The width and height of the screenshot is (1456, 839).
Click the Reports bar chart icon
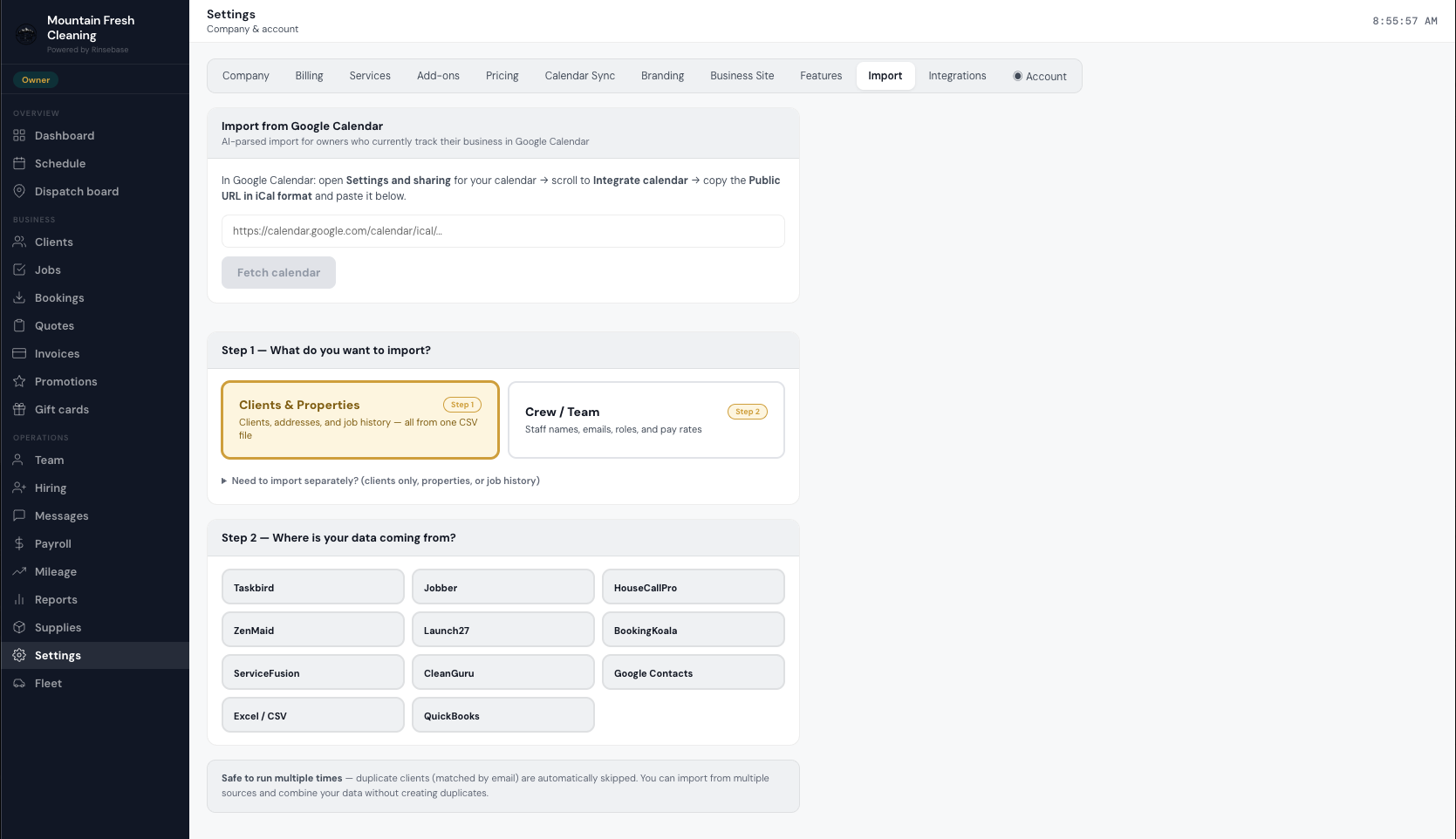pos(19,599)
